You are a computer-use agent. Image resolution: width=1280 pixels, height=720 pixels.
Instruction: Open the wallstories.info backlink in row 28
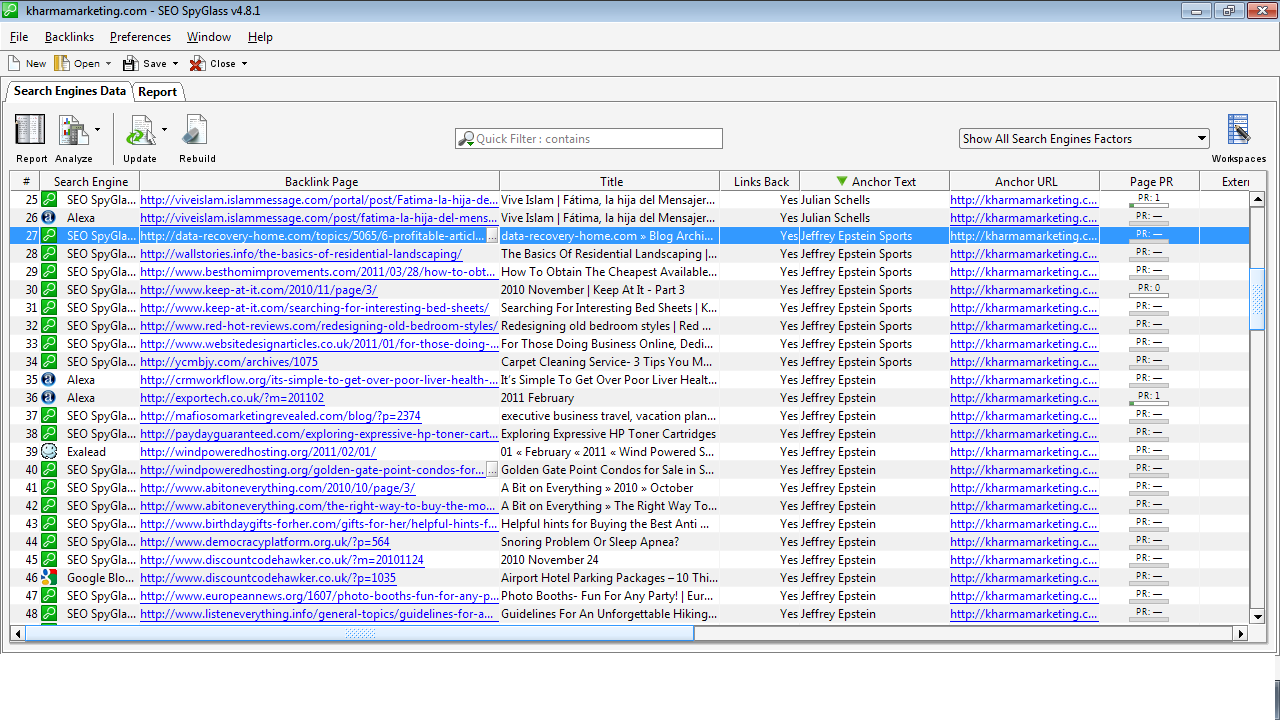click(301, 254)
